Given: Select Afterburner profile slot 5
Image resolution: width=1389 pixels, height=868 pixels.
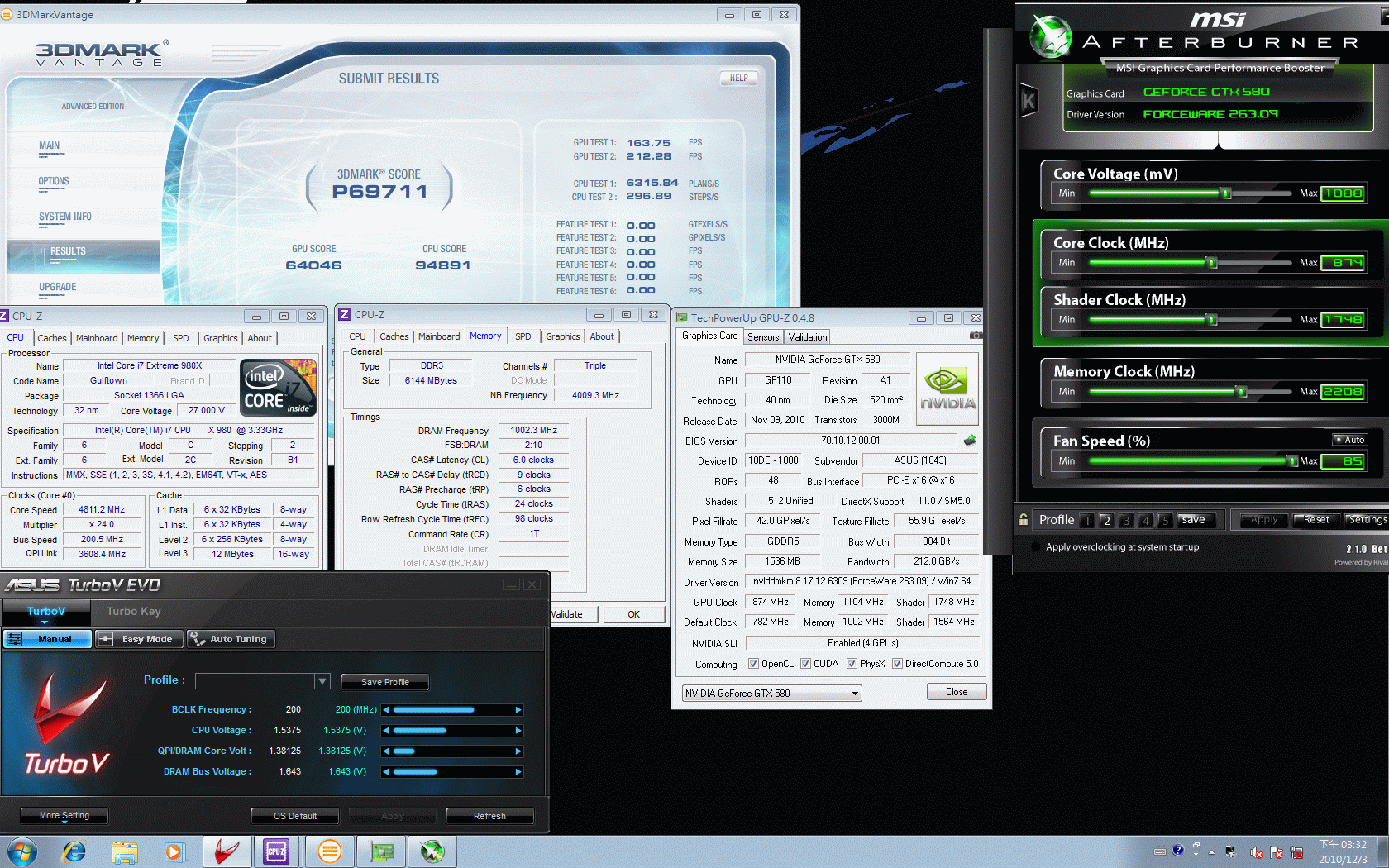Looking at the screenshot, I should point(1165,520).
